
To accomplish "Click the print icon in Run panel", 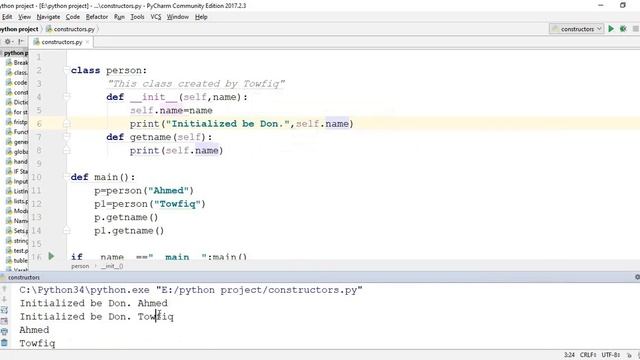I will tap(4, 331).
